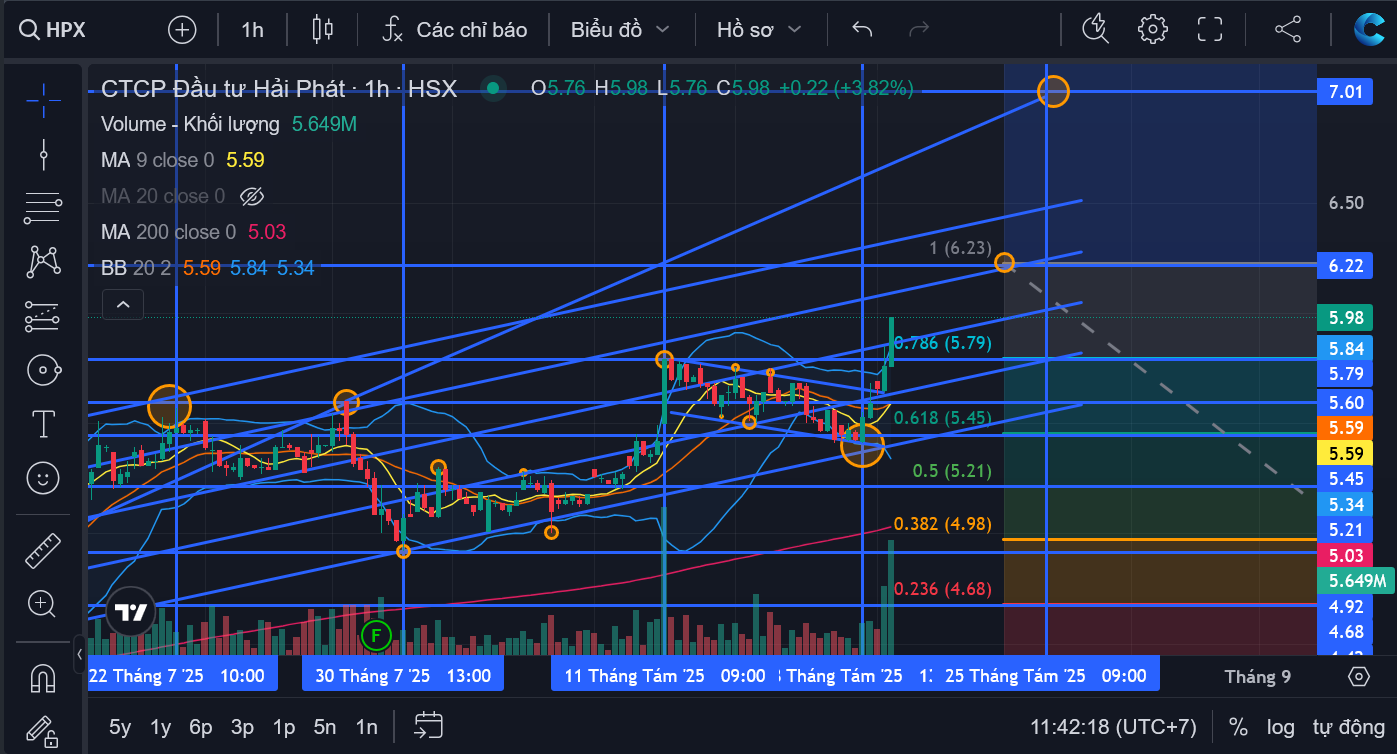The image size is (1397, 754).
Task: Select the MA 200 close legend
Action: coord(168,232)
